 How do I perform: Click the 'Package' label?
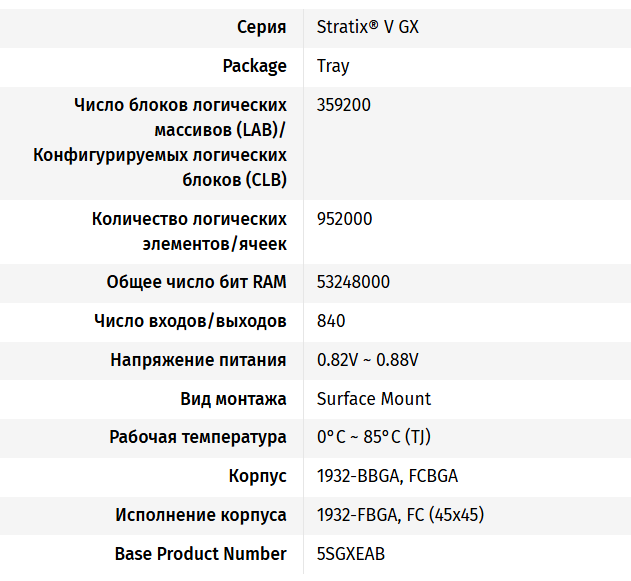click(254, 66)
